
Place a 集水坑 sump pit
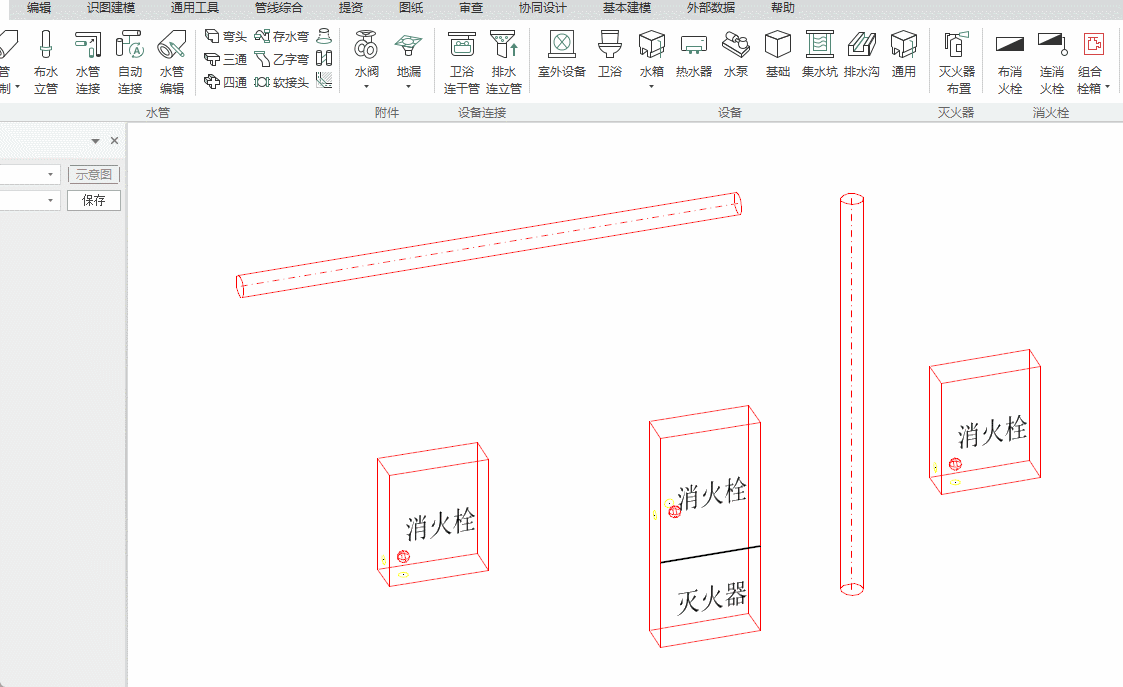point(819,55)
